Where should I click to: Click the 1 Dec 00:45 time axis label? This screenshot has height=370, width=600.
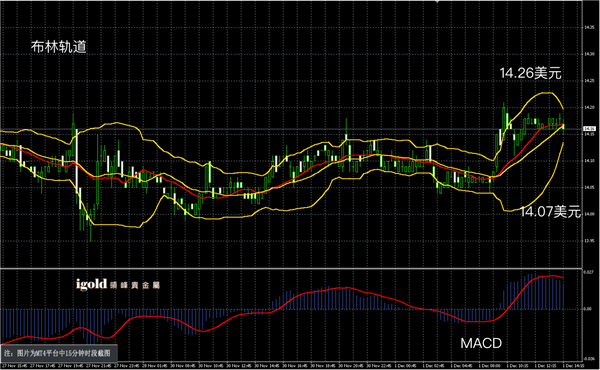tap(405, 366)
